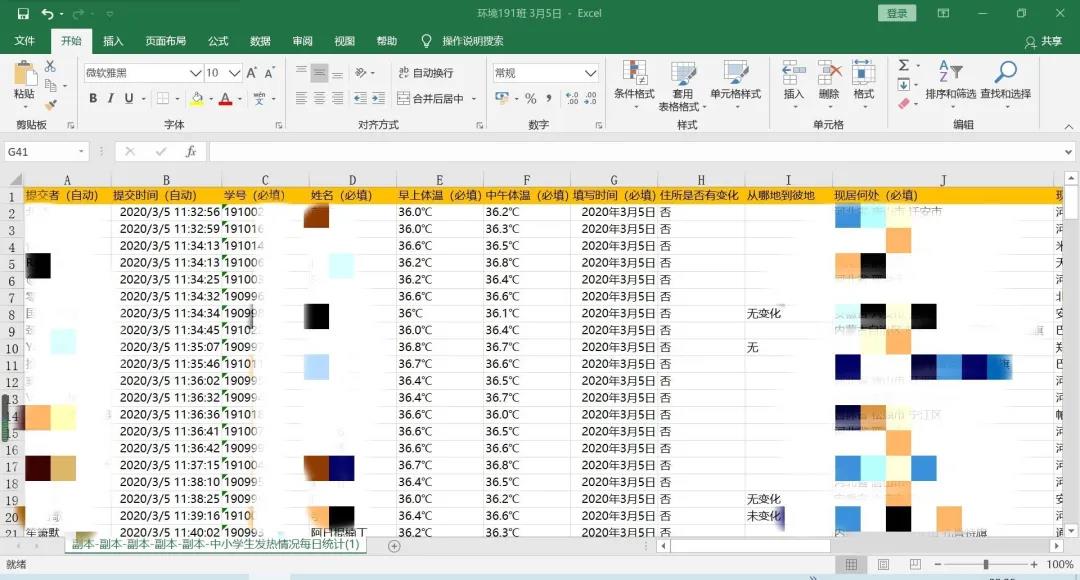Toggle Italic formatting

coord(111,99)
